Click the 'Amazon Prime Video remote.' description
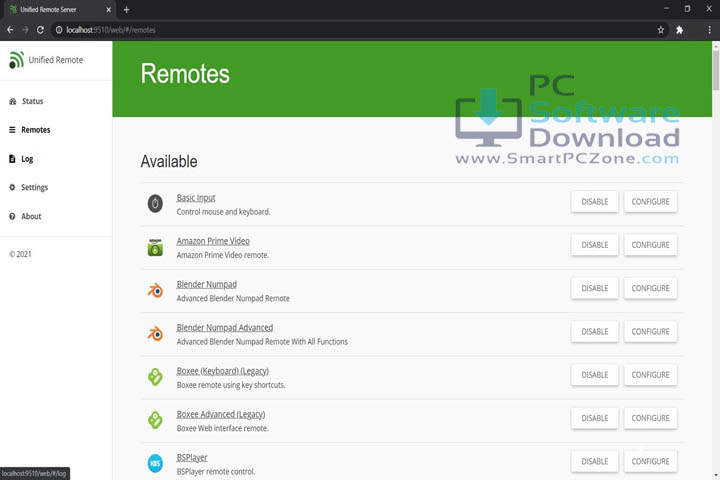 point(223,255)
